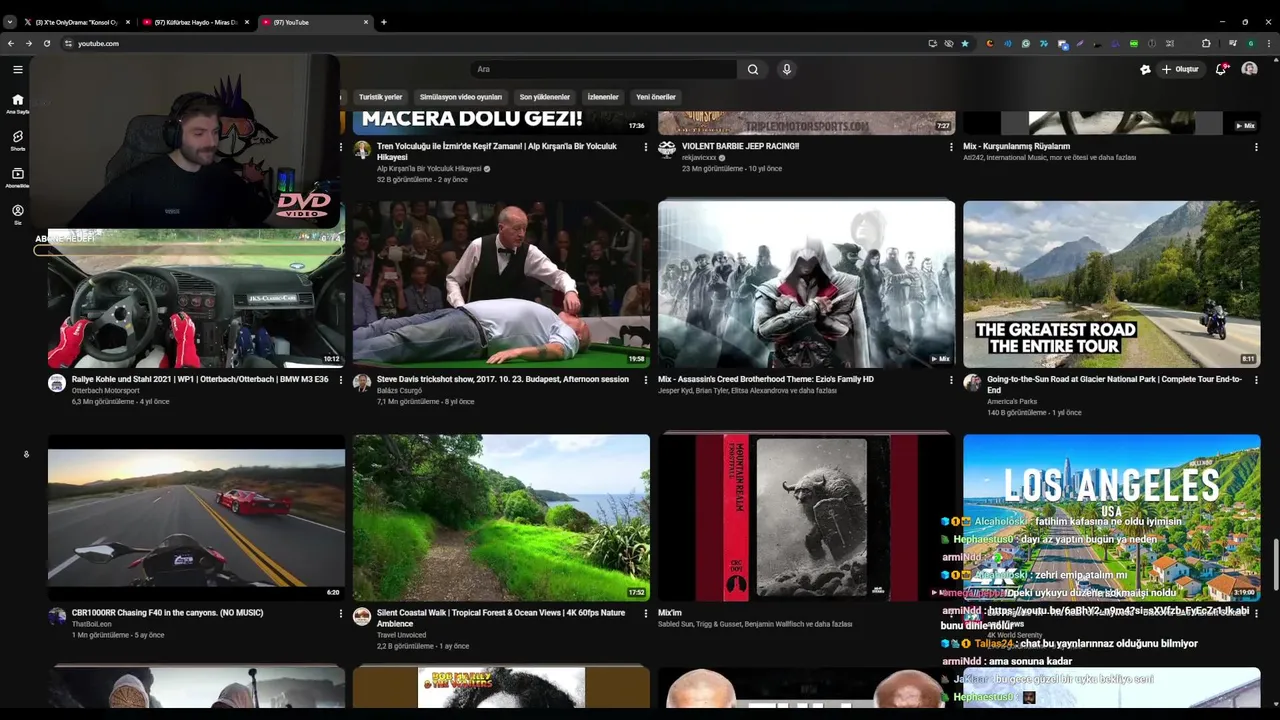
Task: Play the CBR1000RR Chasing F40 thumbnail
Action: click(196, 517)
